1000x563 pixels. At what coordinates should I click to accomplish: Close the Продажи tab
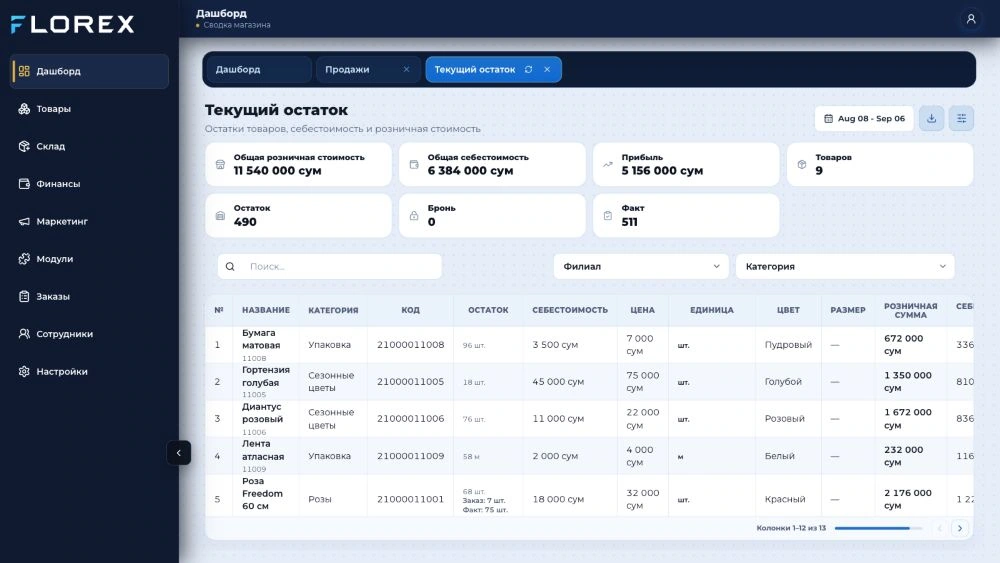click(406, 69)
